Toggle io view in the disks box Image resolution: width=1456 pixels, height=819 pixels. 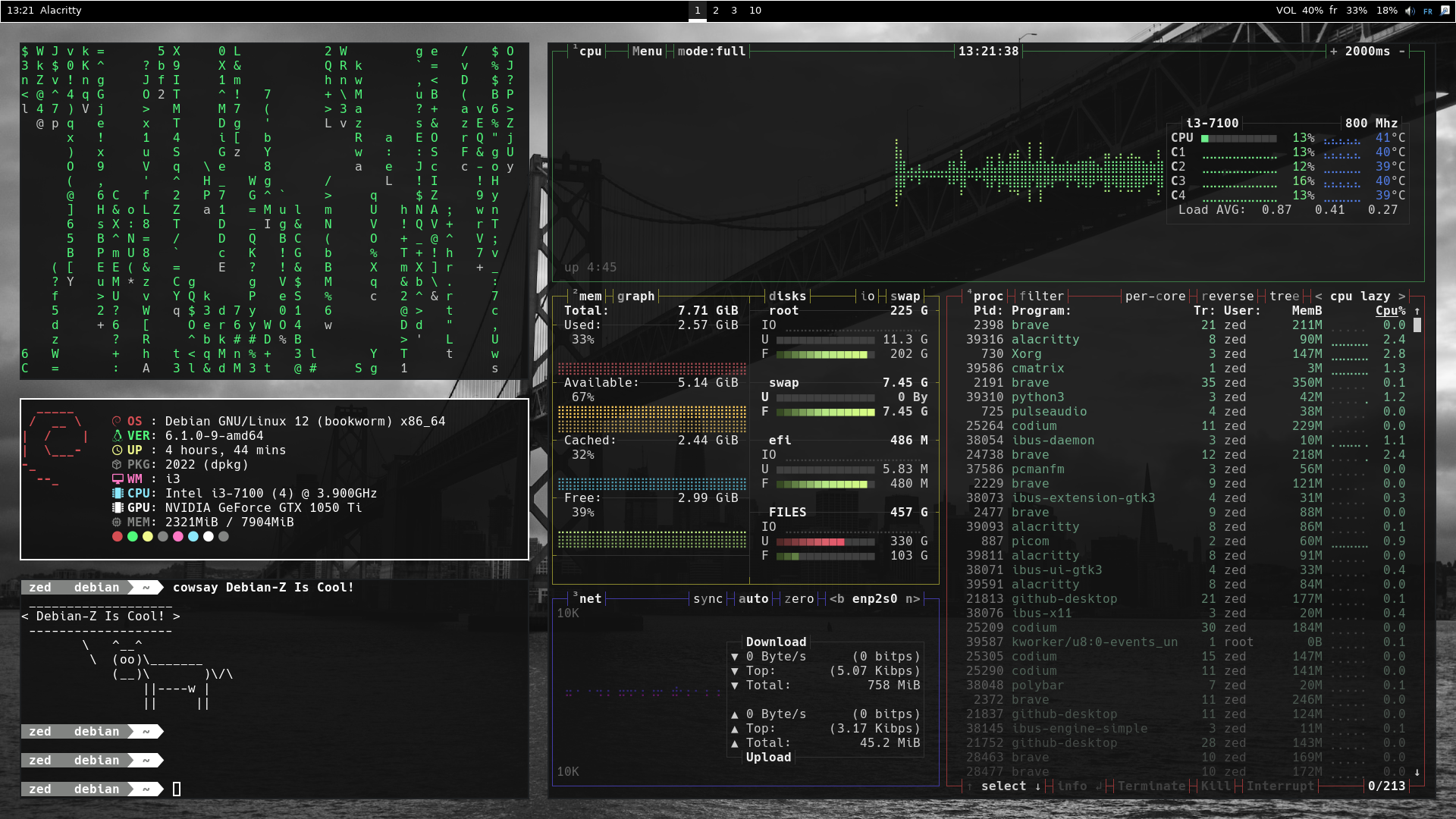tap(867, 296)
